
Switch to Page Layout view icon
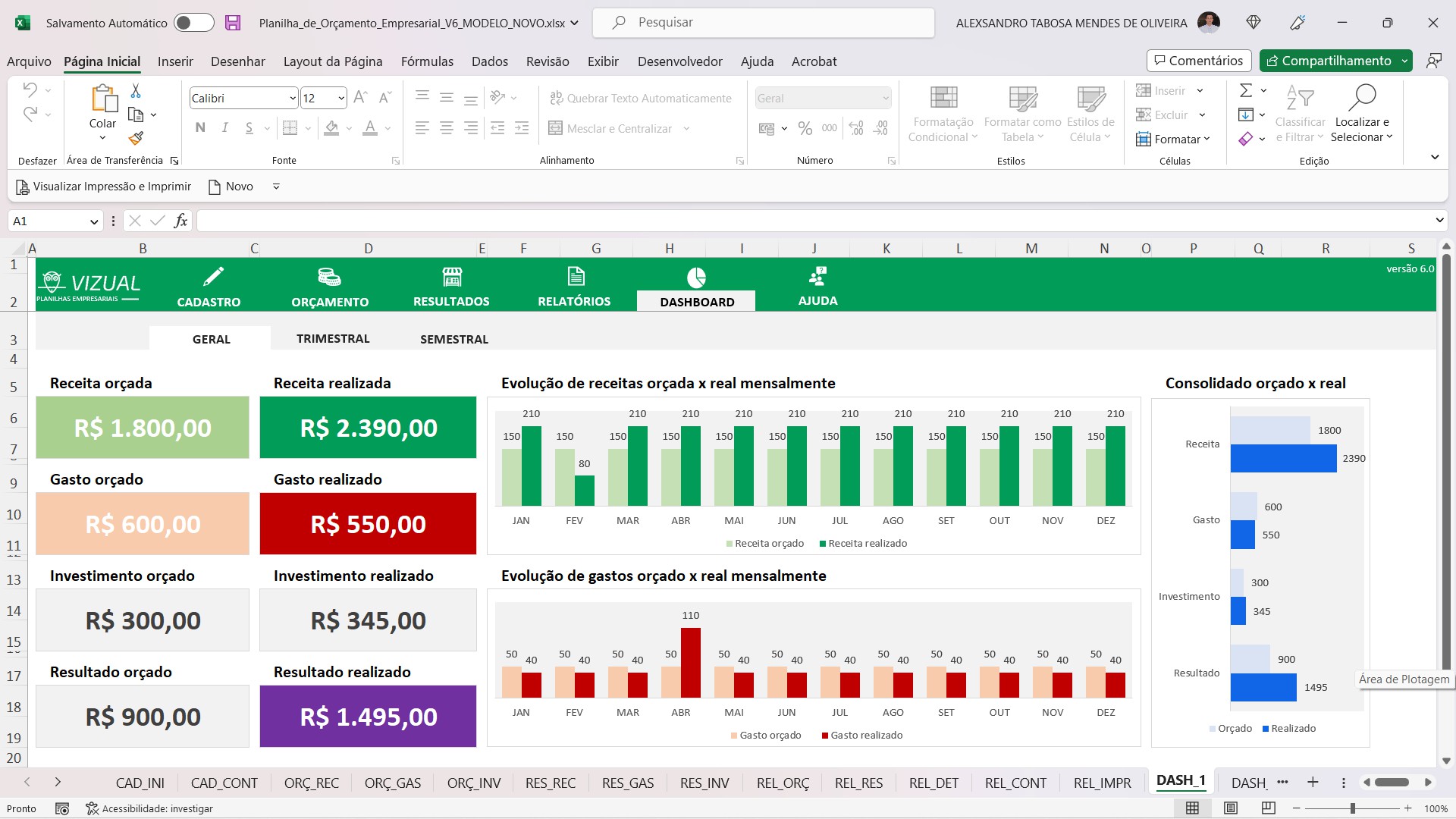pyautogui.click(x=1231, y=808)
